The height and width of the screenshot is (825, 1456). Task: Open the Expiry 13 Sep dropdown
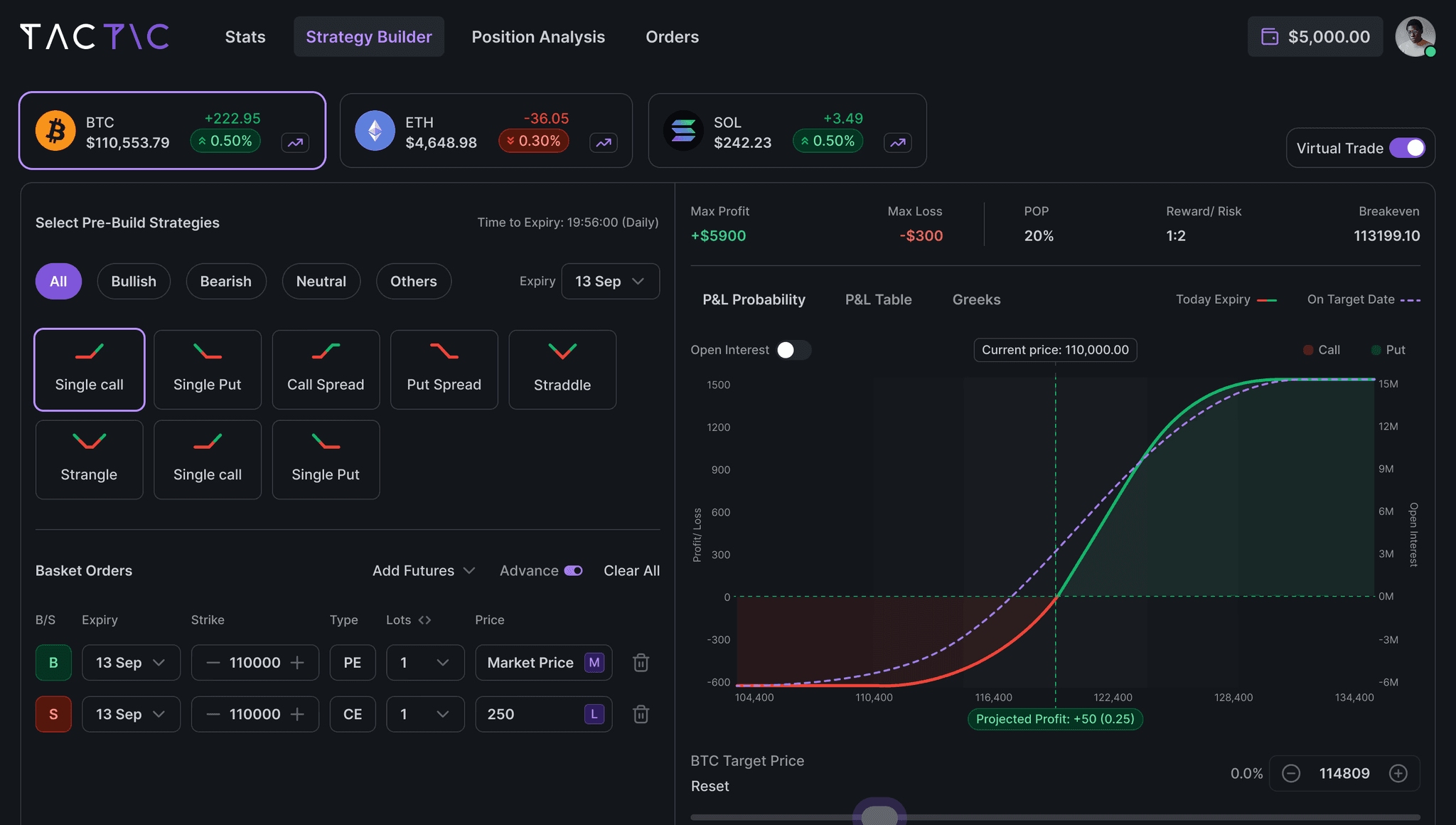point(610,281)
